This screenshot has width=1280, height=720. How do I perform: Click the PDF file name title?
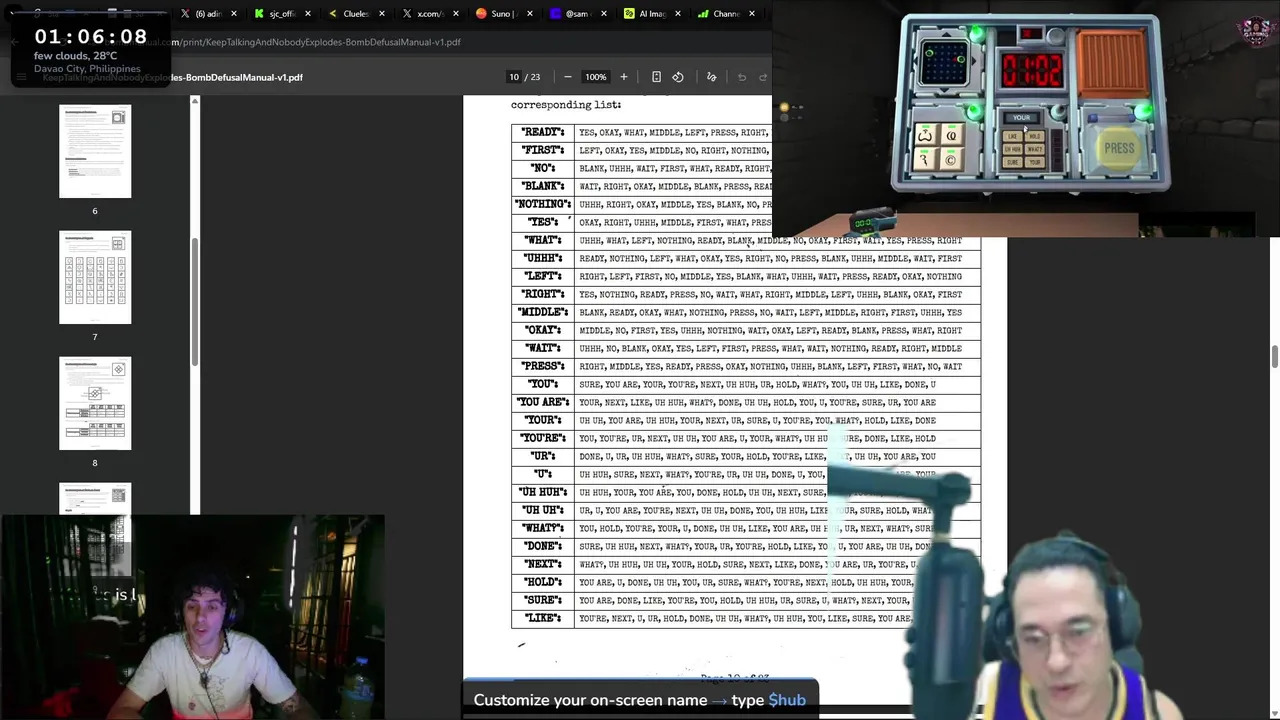(x=172, y=77)
